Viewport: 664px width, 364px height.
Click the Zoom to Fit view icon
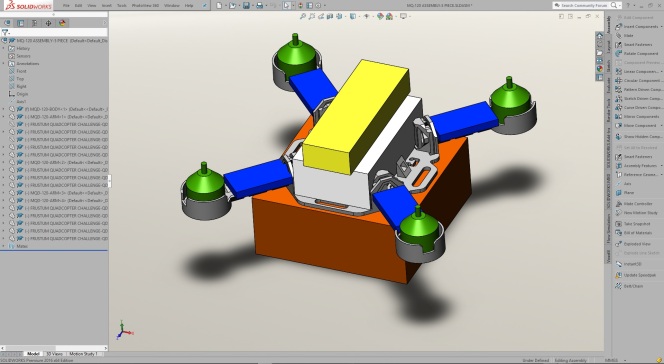[x=302, y=17]
